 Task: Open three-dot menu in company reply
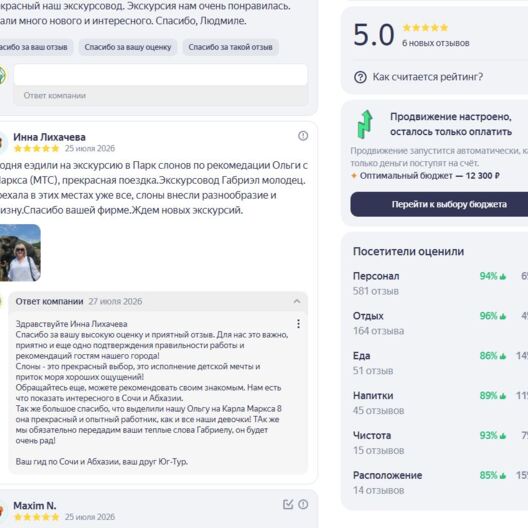click(298, 324)
